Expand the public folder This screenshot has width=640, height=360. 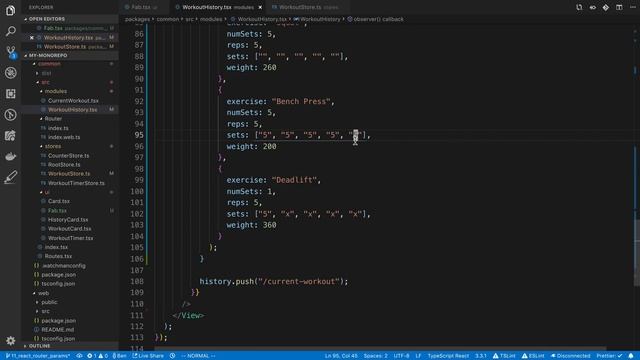49,302
